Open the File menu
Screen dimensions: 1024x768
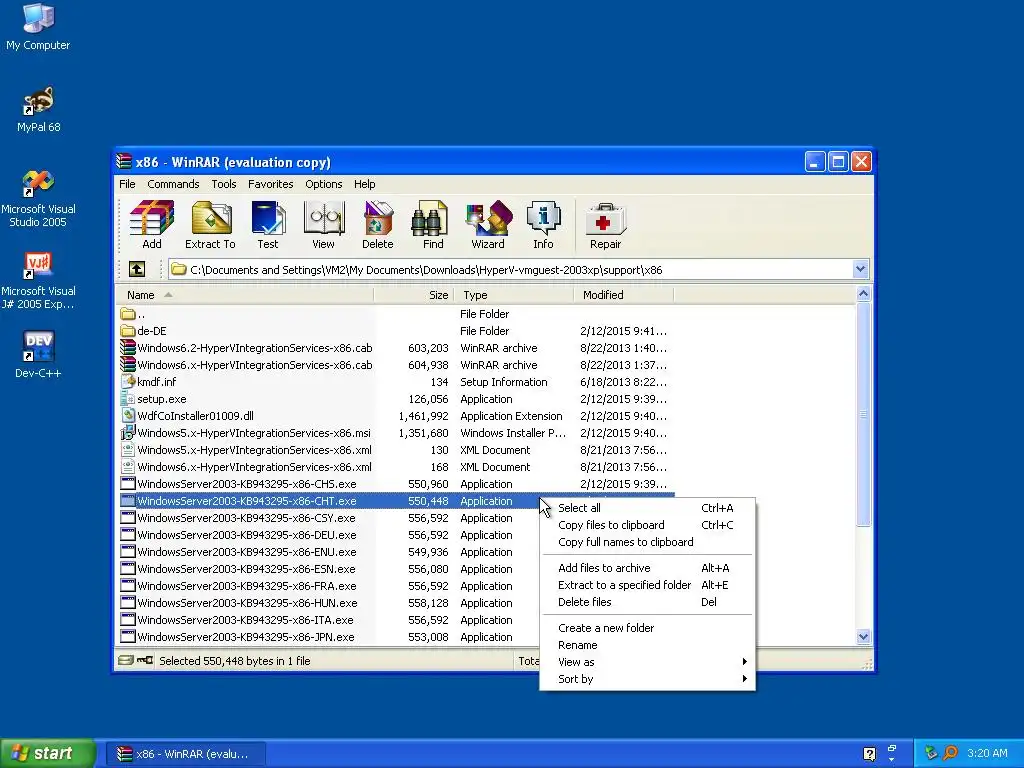click(x=127, y=184)
